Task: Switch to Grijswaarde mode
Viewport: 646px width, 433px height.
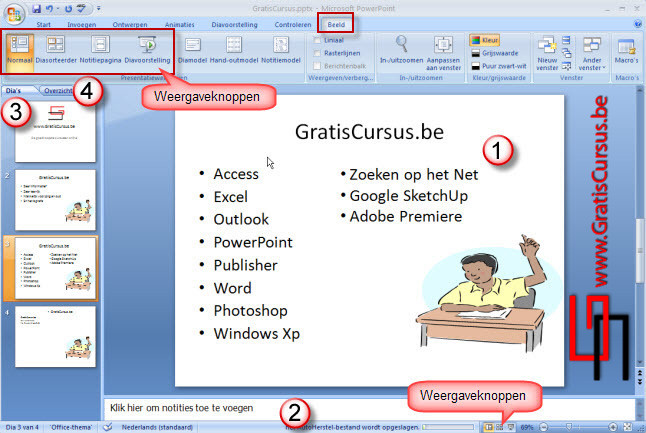Action: click(x=495, y=53)
